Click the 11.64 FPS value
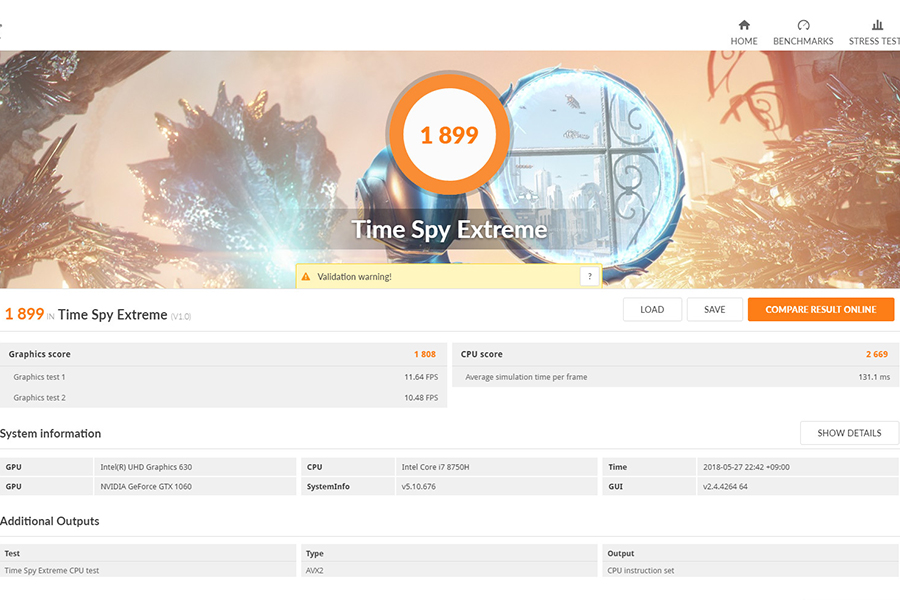The width and height of the screenshot is (900, 600). point(421,377)
